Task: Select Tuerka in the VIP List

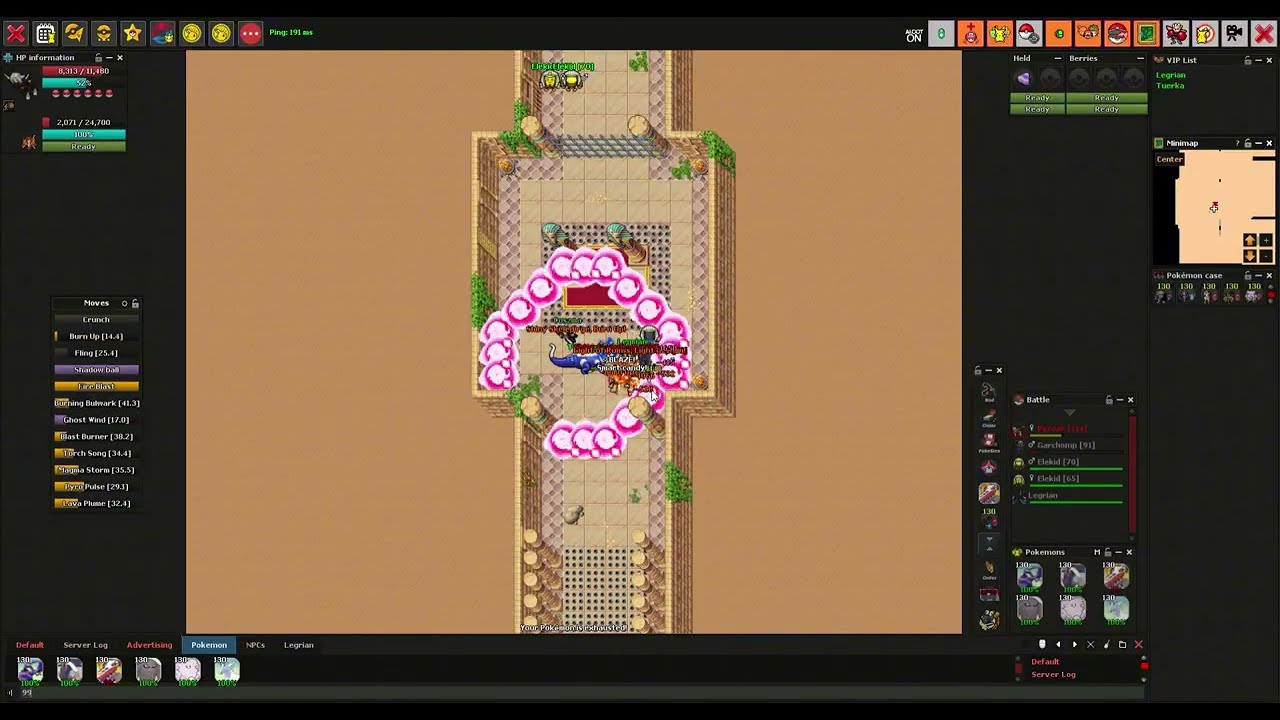Action: (1170, 85)
